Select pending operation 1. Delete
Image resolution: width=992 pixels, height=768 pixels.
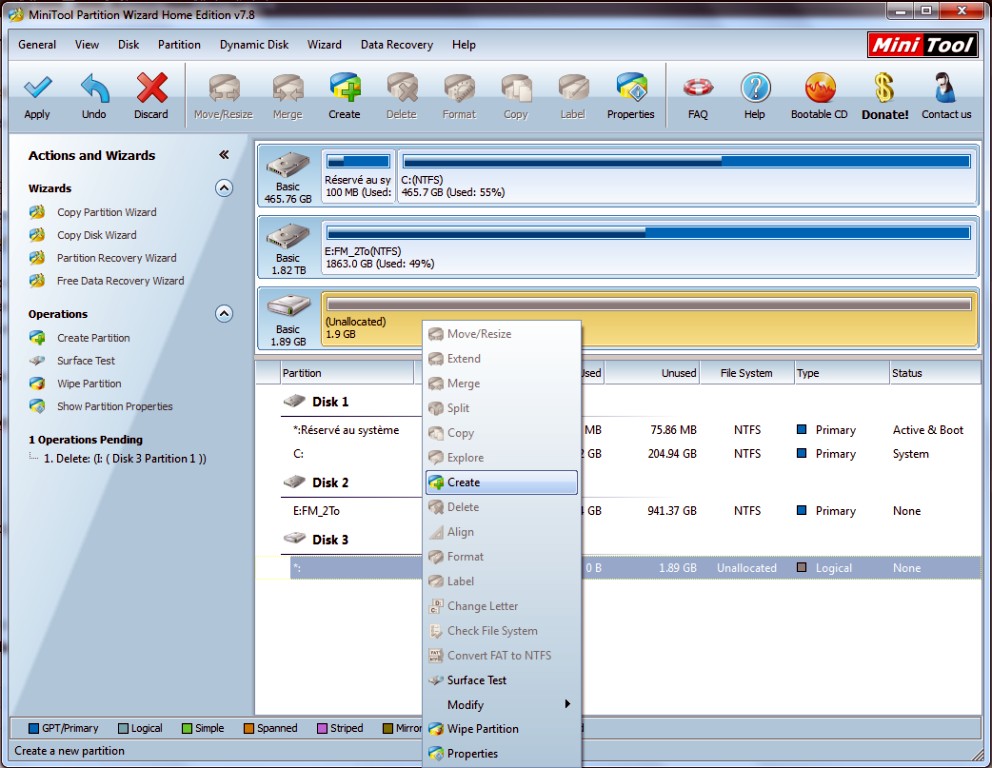click(125, 459)
